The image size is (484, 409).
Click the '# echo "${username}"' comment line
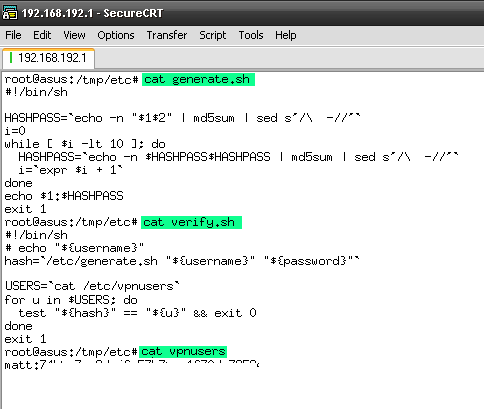pyautogui.click(x=74, y=248)
